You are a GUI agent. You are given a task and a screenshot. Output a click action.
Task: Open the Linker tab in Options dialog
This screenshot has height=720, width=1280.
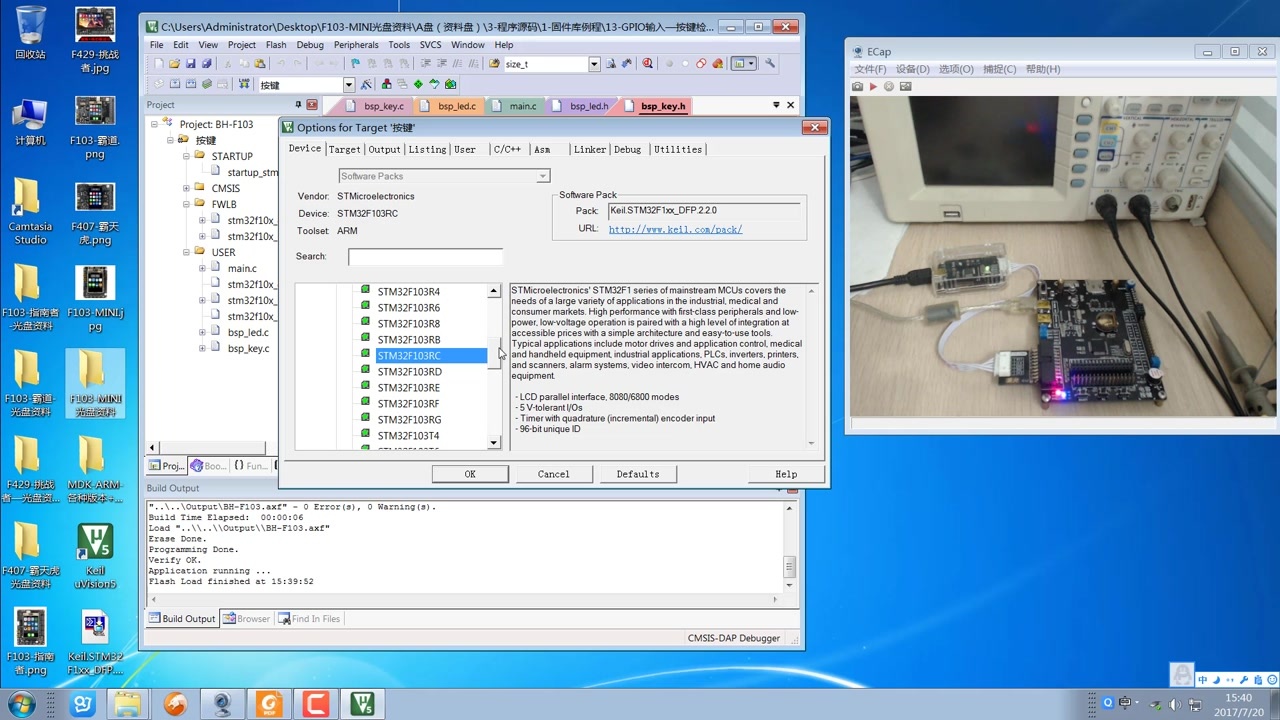coord(589,149)
